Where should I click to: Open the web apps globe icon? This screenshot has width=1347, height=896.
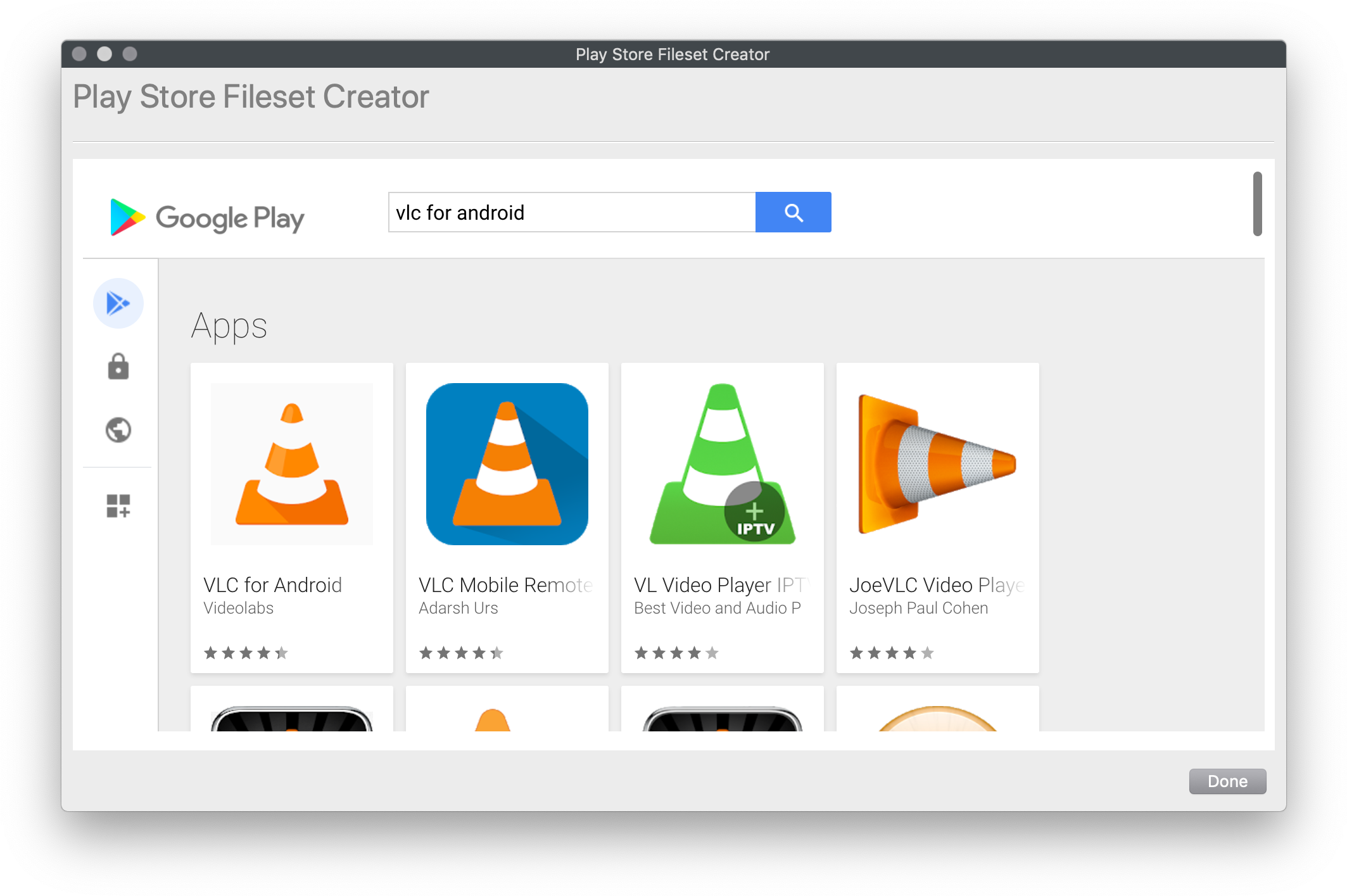point(118,430)
